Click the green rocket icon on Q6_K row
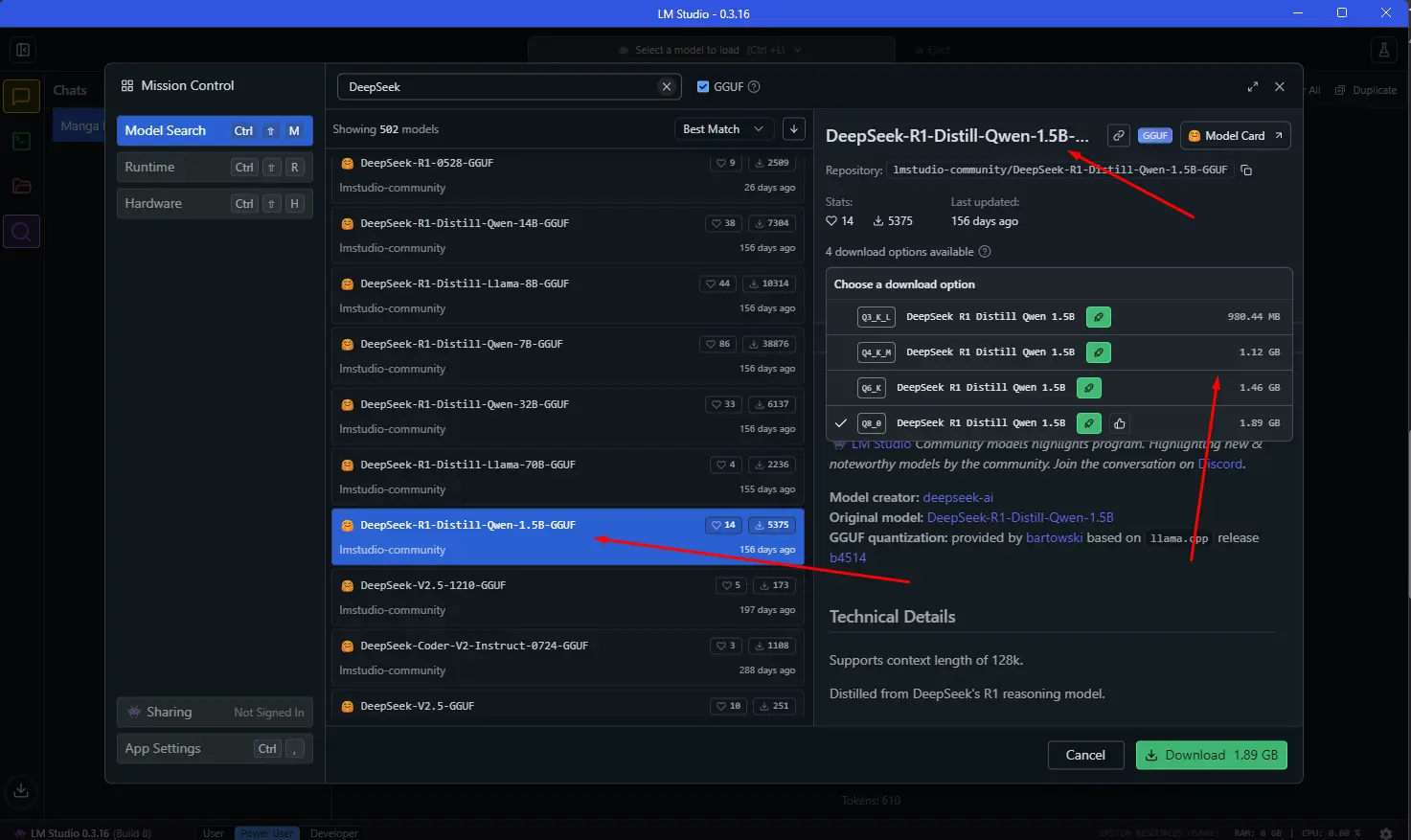 (1089, 388)
